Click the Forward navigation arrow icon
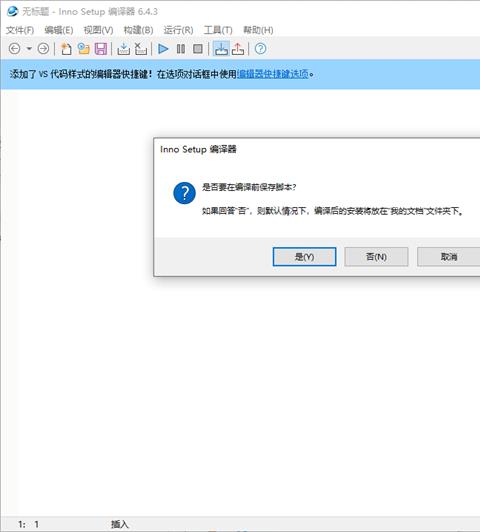The image size is (480, 532). pos(43,49)
